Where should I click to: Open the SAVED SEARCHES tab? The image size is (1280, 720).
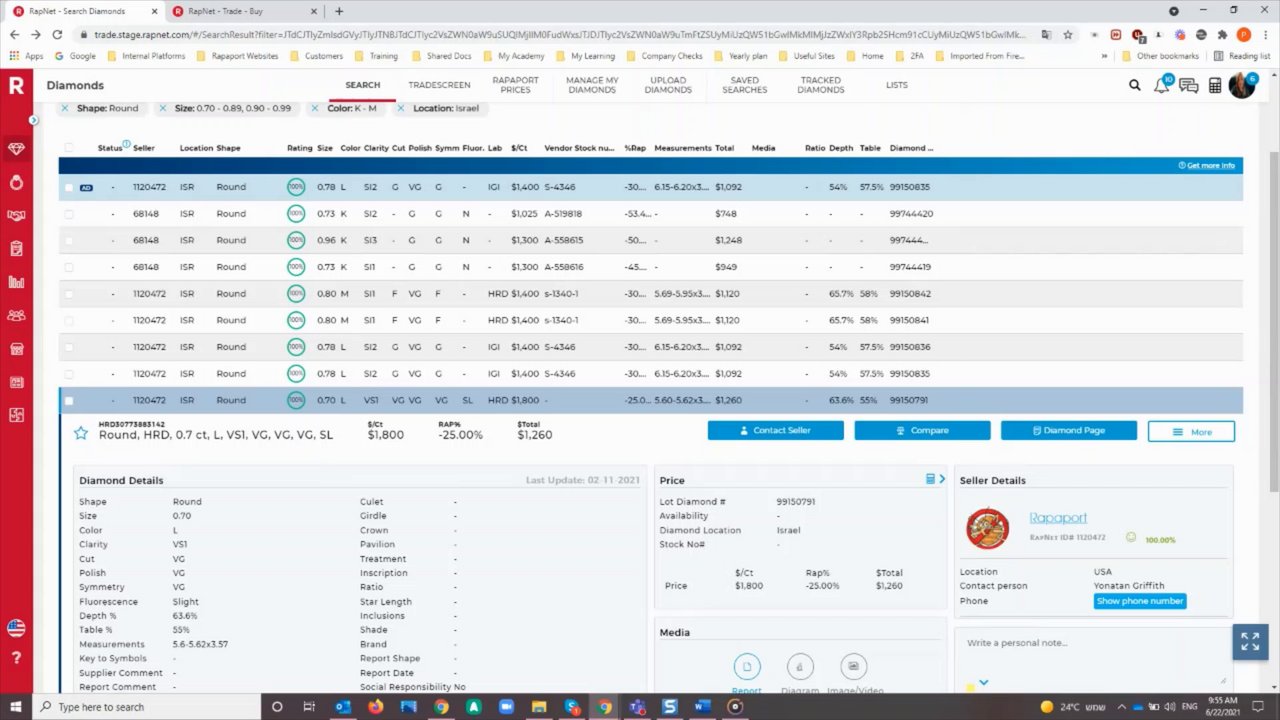tap(745, 85)
